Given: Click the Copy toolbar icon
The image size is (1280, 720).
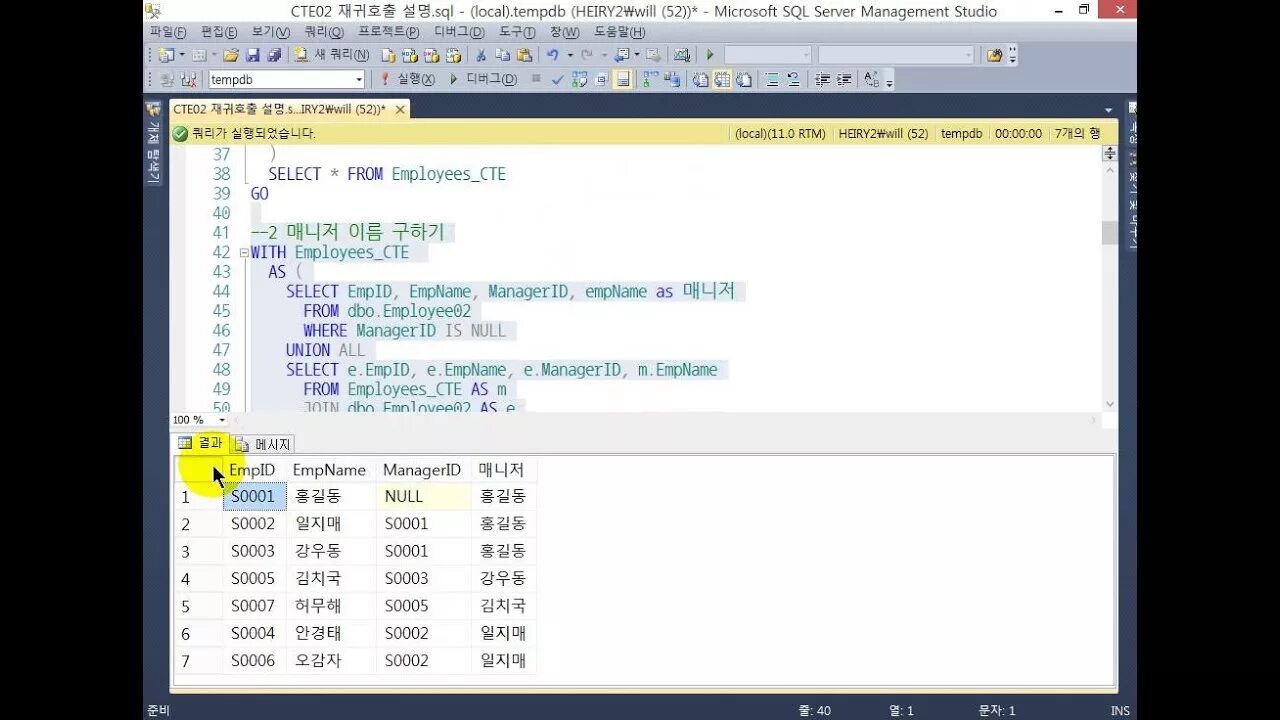Looking at the screenshot, I should click(503, 55).
